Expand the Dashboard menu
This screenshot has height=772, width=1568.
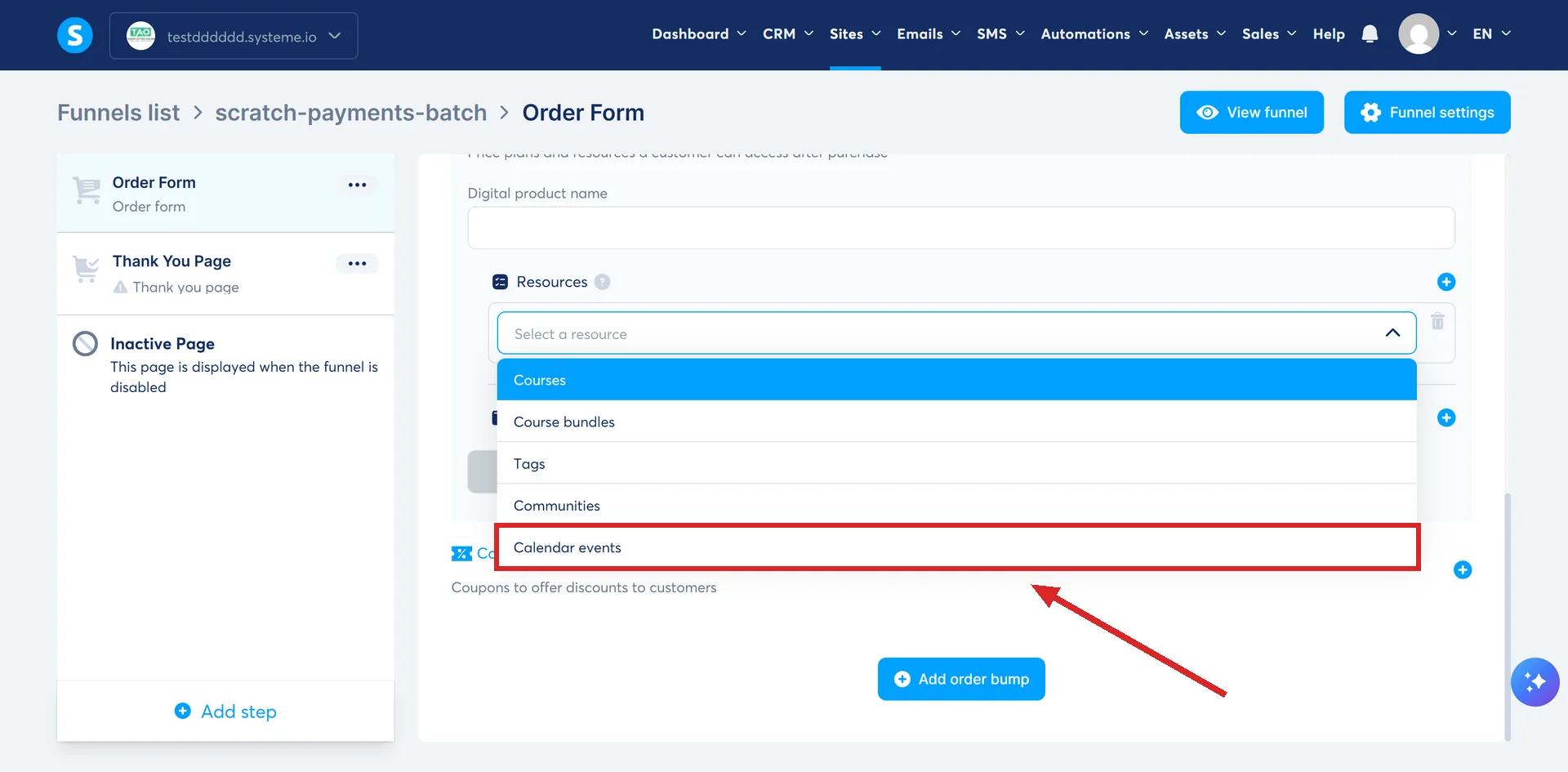point(699,33)
